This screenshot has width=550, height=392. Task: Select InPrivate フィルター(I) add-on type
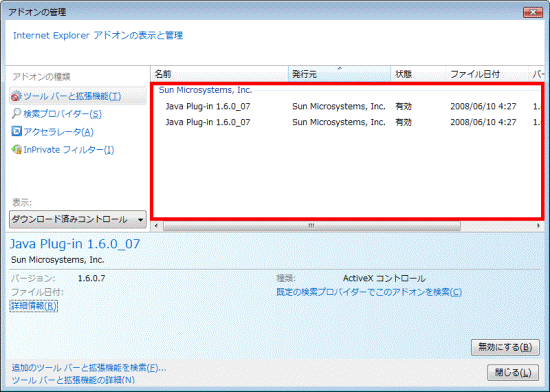tap(69, 150)
